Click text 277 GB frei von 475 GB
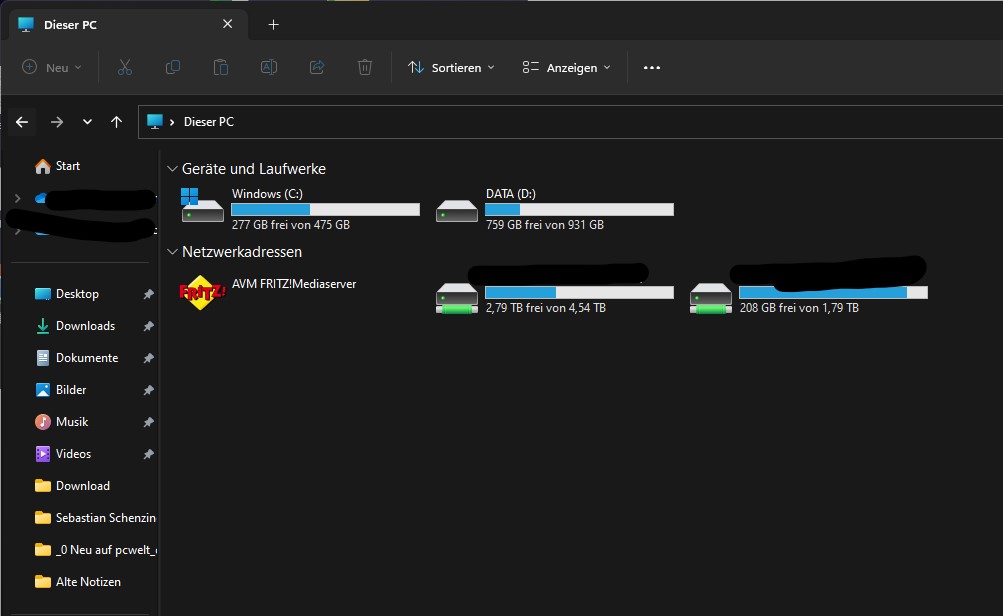Image resolution: width=1003 pixels, height=616 pixels. tap(291, 225)
